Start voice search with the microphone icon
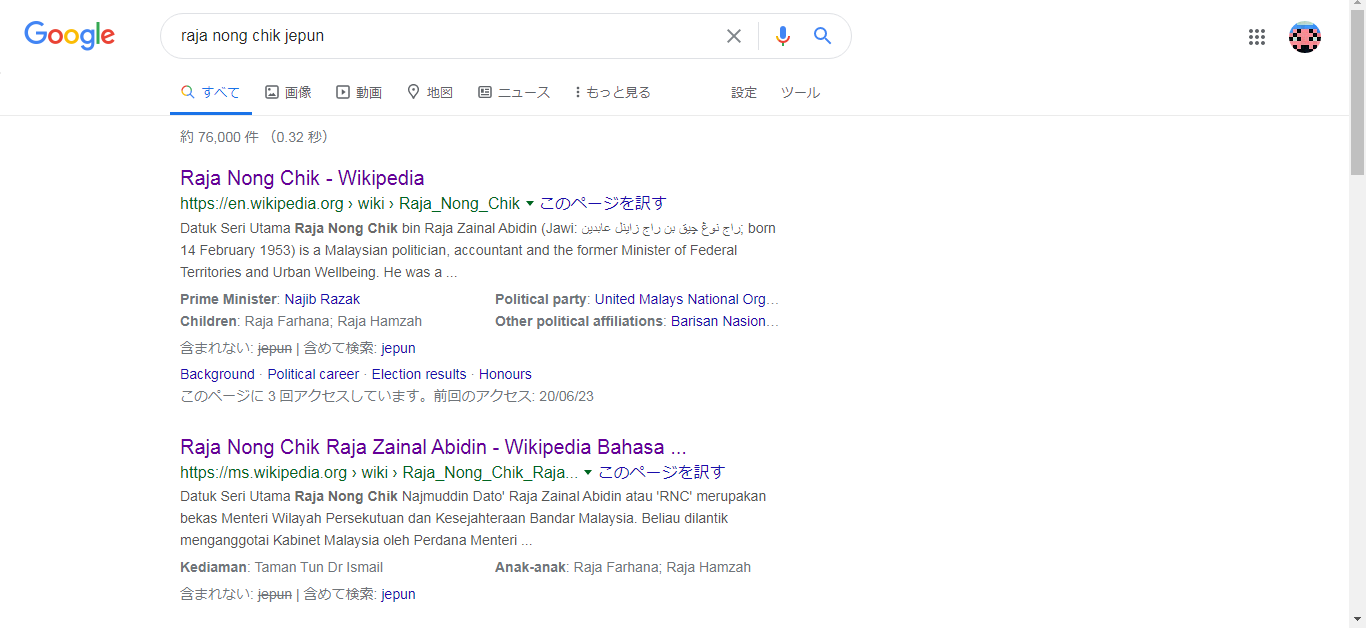The image size is (1366, 628). [782, 36]
